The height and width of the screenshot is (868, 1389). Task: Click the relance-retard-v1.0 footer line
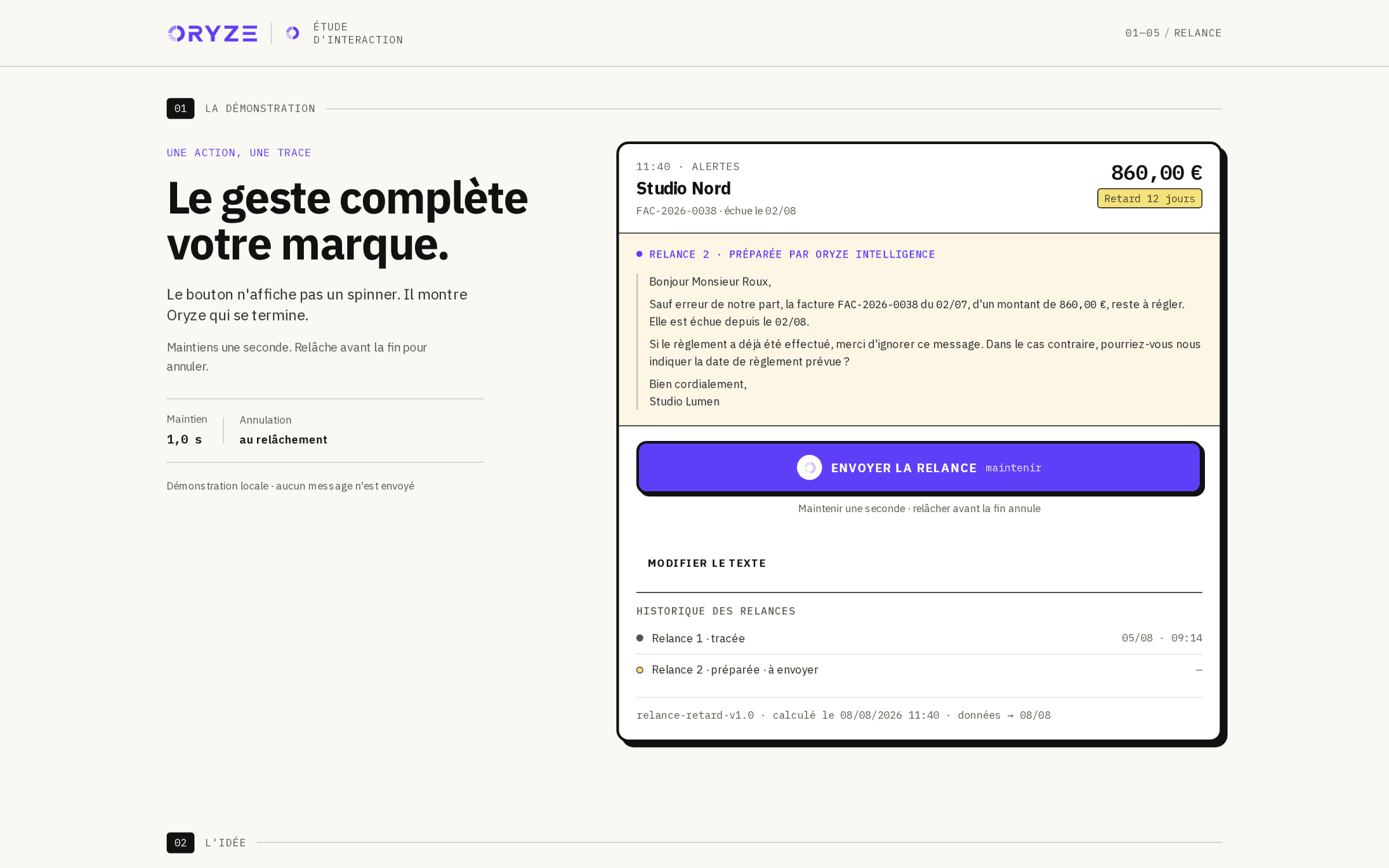843,715
